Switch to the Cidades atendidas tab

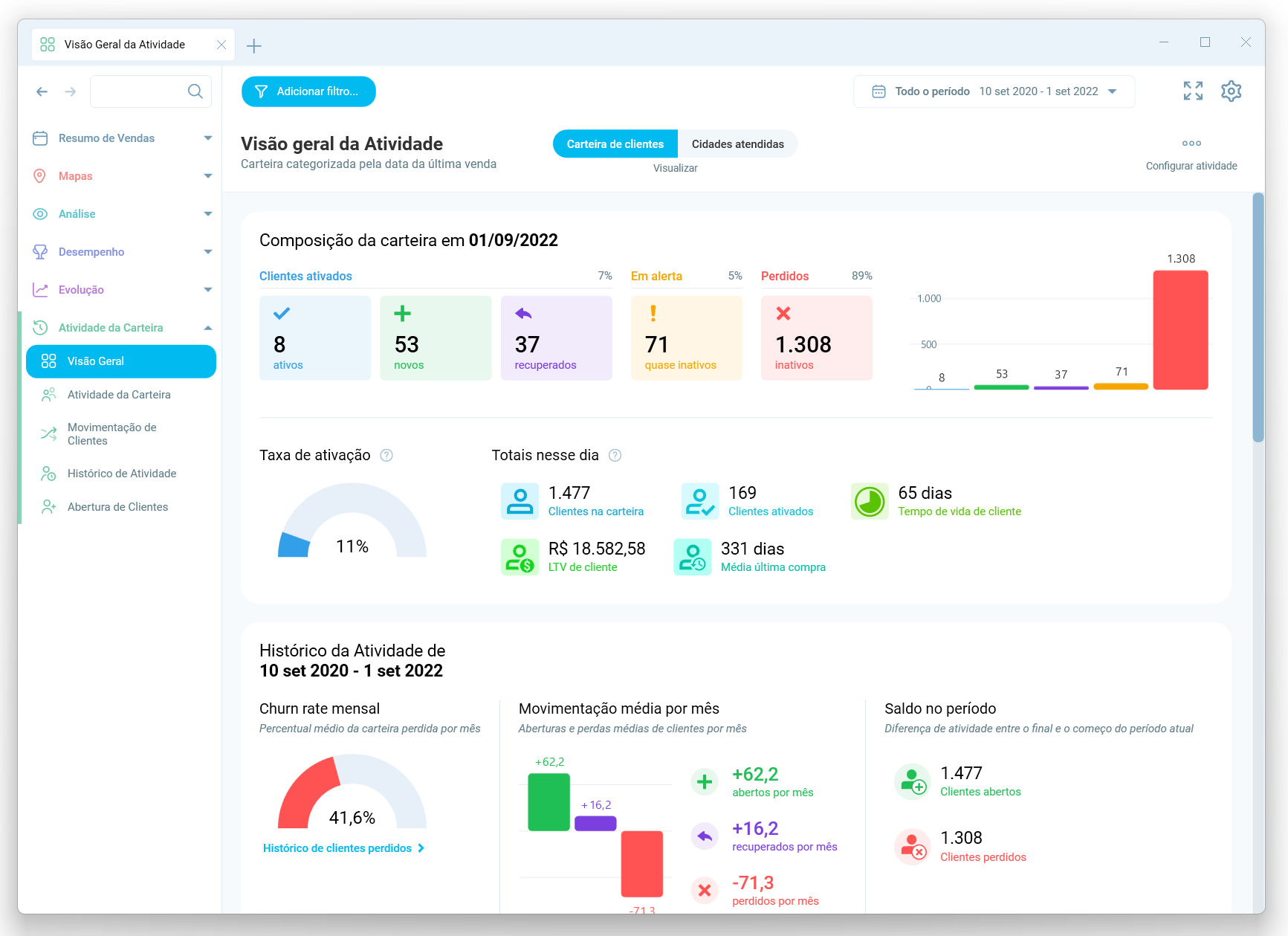(x=737, y=143)
